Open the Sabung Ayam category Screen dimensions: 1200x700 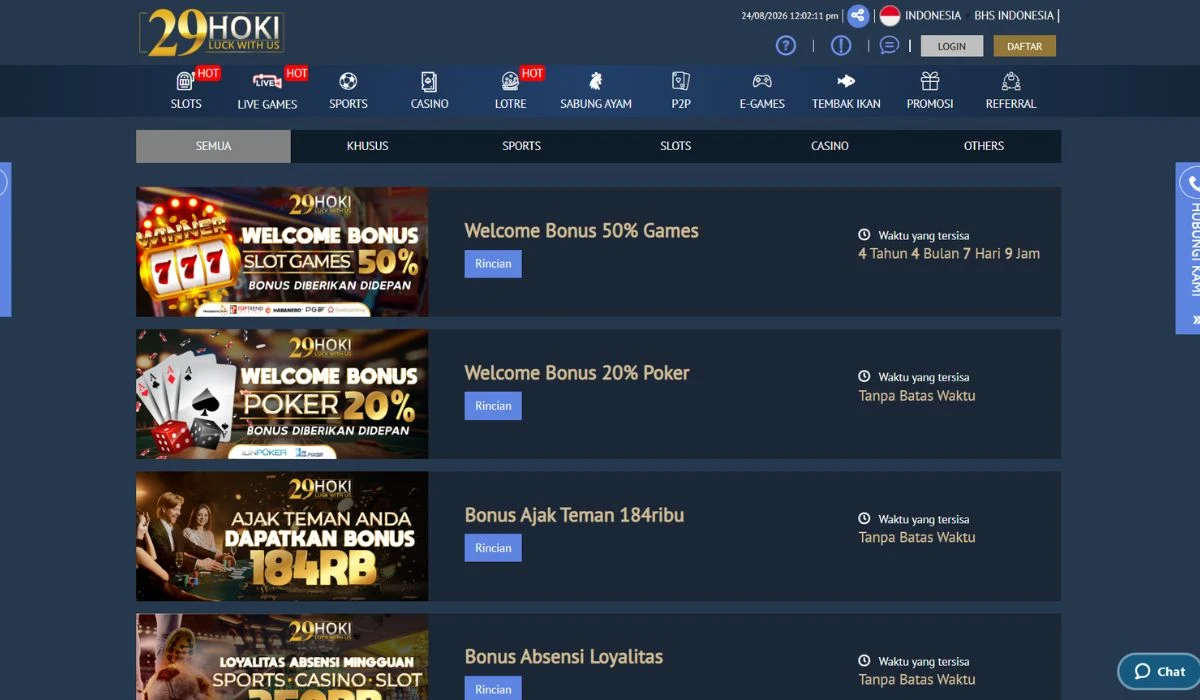pyautogui.click(x=596, y=91)
